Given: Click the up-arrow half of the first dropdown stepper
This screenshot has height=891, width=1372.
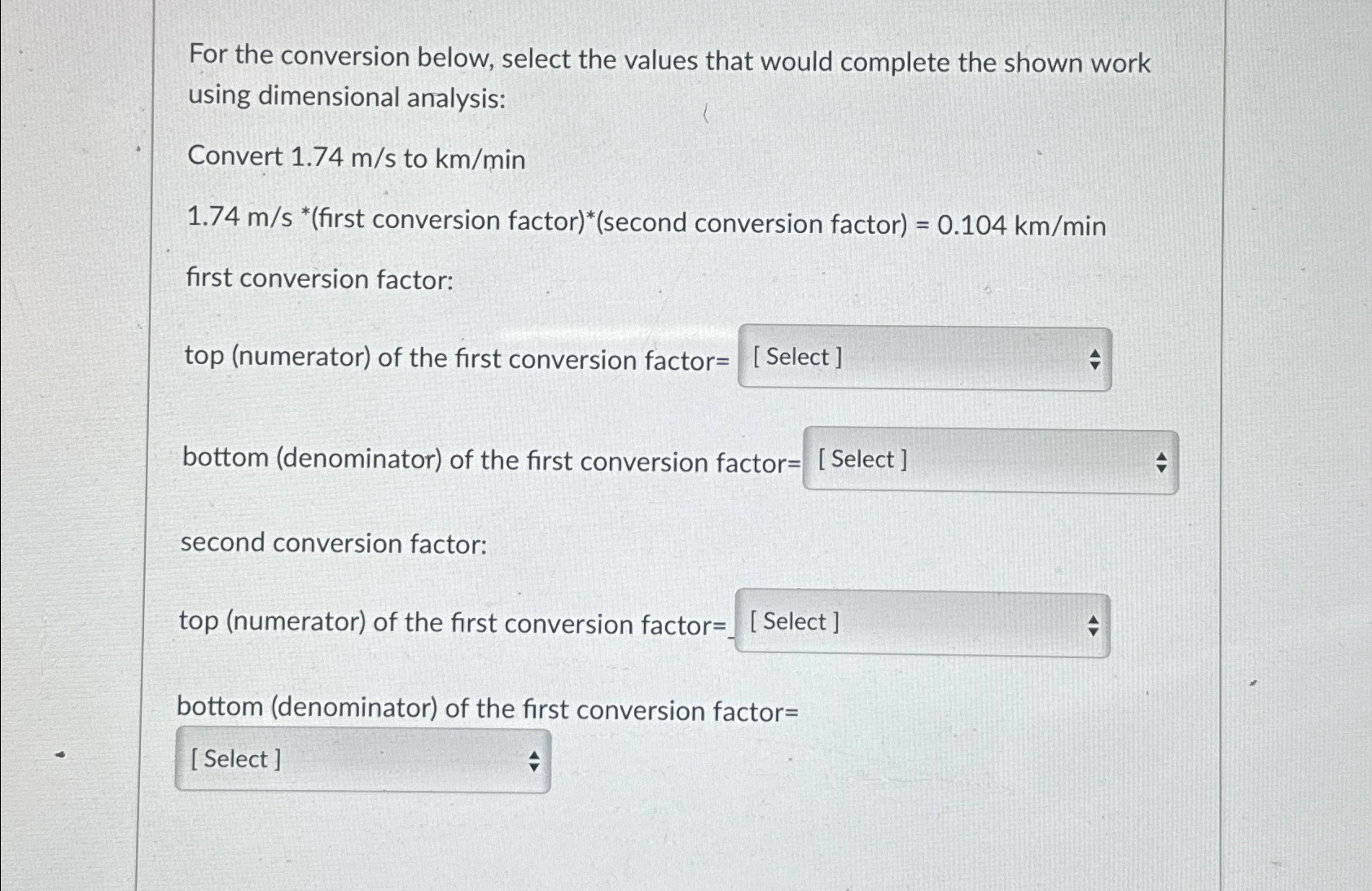Looking at the screenshot, I should [x=1095, y=353].
